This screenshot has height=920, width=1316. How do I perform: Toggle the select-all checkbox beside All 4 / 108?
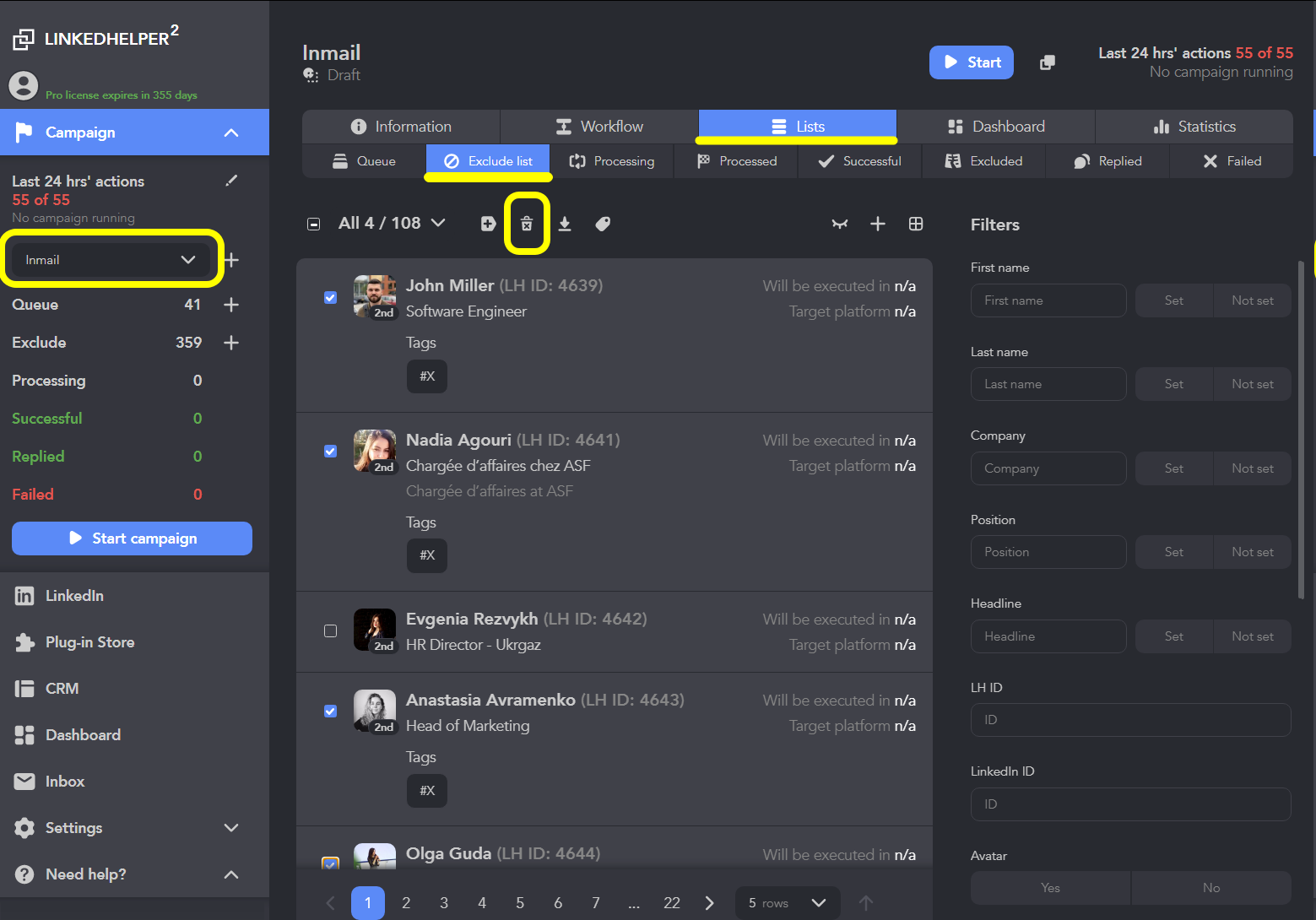(314, 224)
